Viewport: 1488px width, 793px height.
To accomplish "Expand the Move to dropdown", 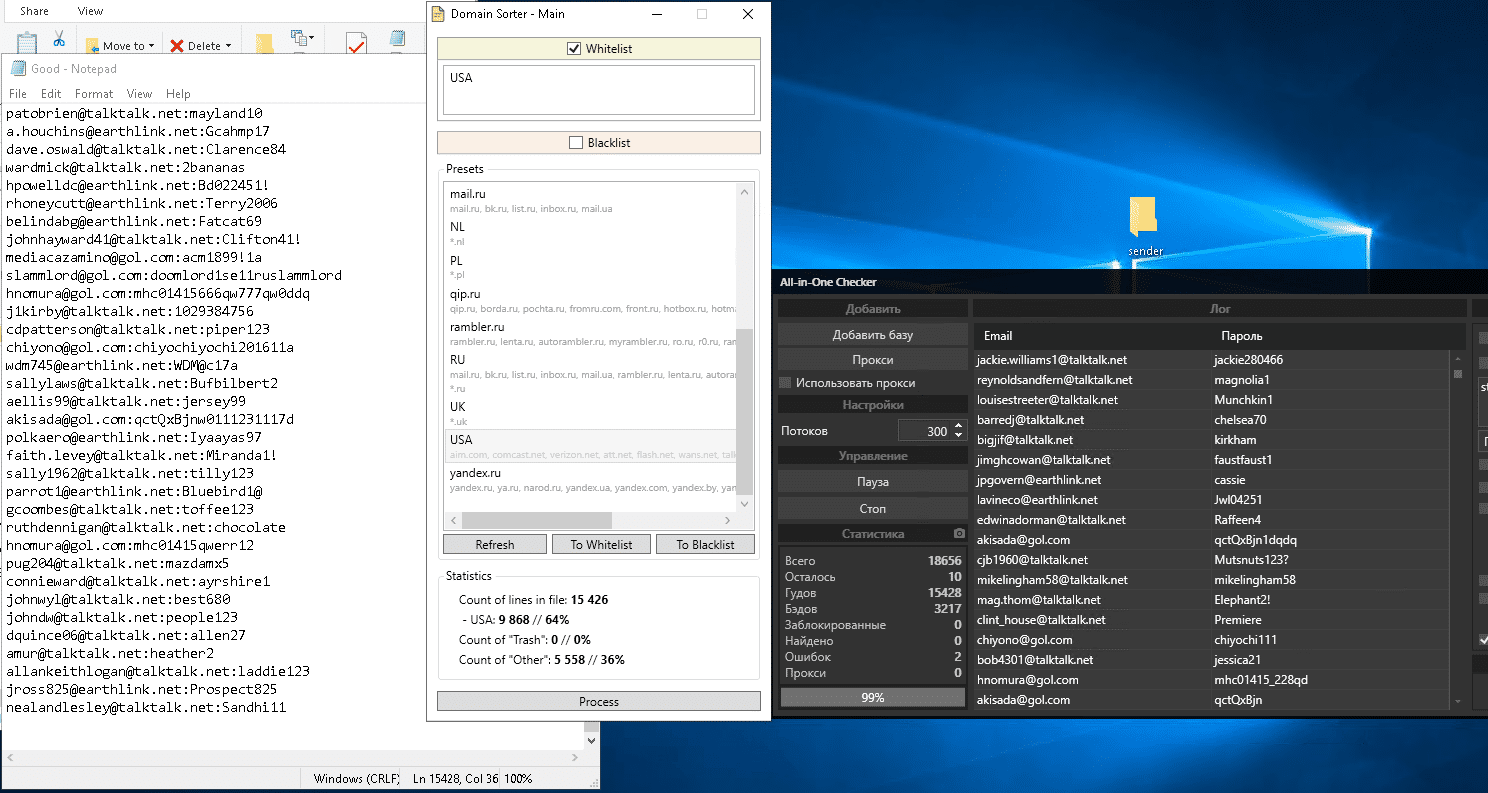I will point(152,46).
